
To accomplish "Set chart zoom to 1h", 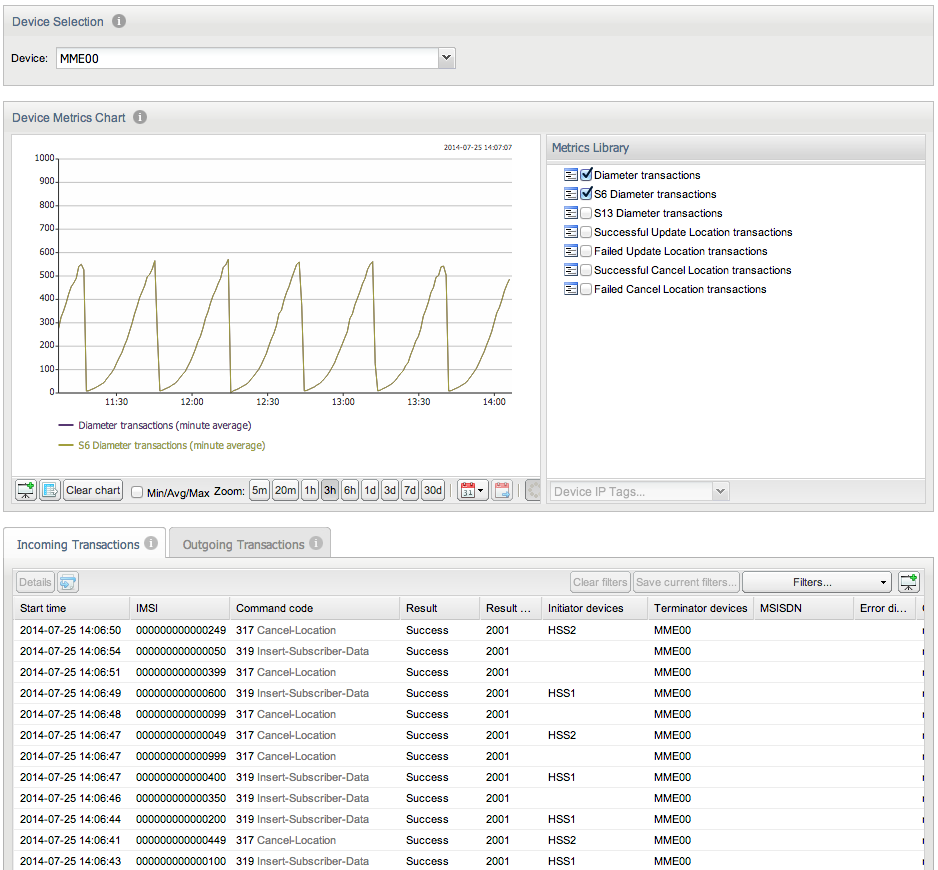I will [x=310, y=490].
